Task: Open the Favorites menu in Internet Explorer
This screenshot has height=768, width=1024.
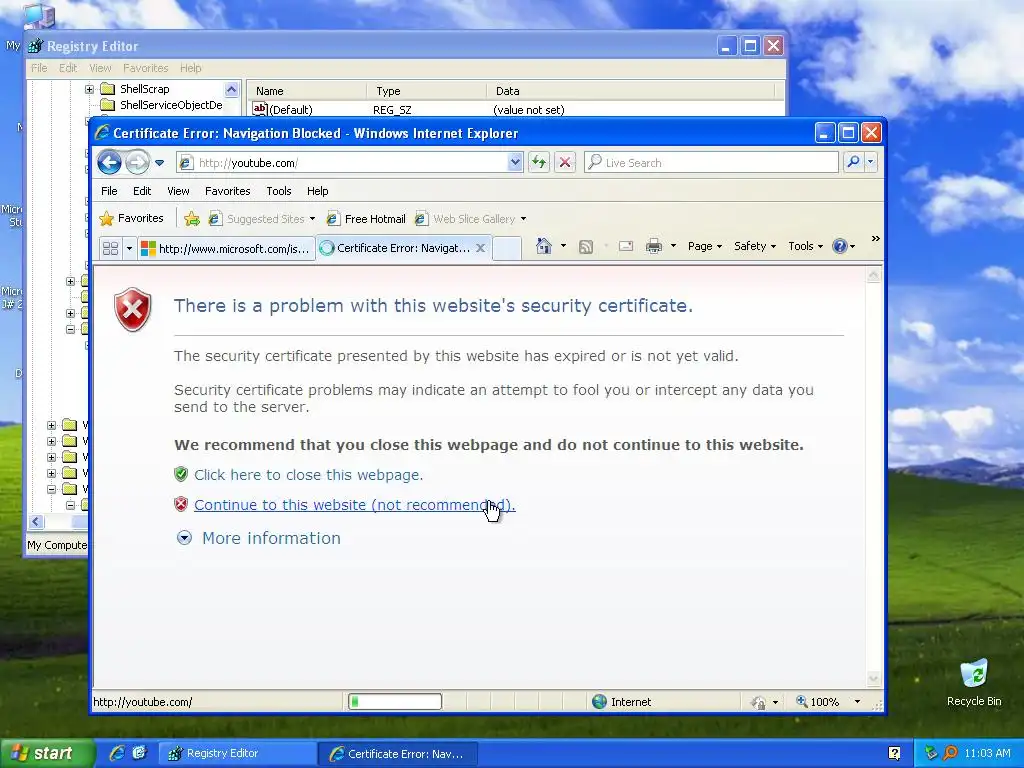Action: pos(227,191)
